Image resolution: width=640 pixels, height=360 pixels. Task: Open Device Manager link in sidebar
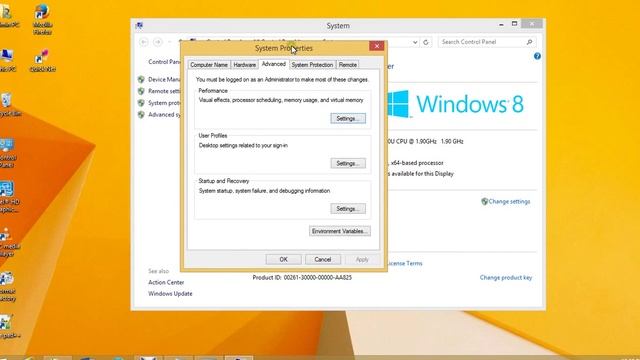click(164, 79)
